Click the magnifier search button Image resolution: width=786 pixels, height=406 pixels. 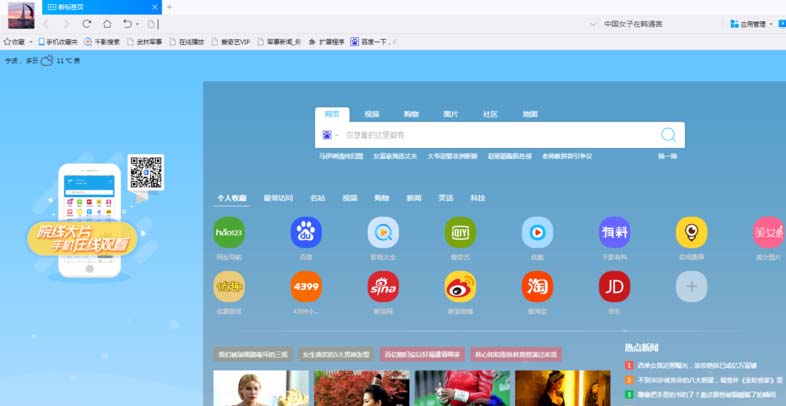[x=668, y=135]
